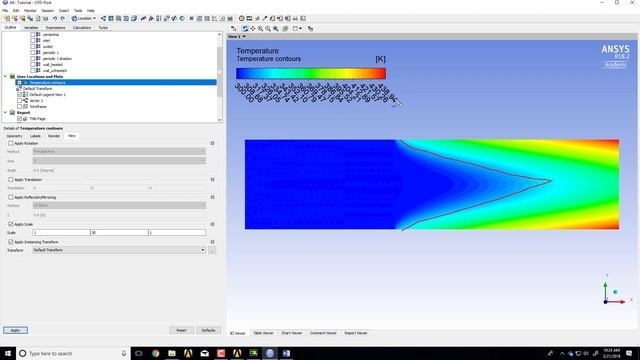The width and height of the screenshot is (640, 360).
Task: Open the File menu
Action: click(x=5, y=11)
